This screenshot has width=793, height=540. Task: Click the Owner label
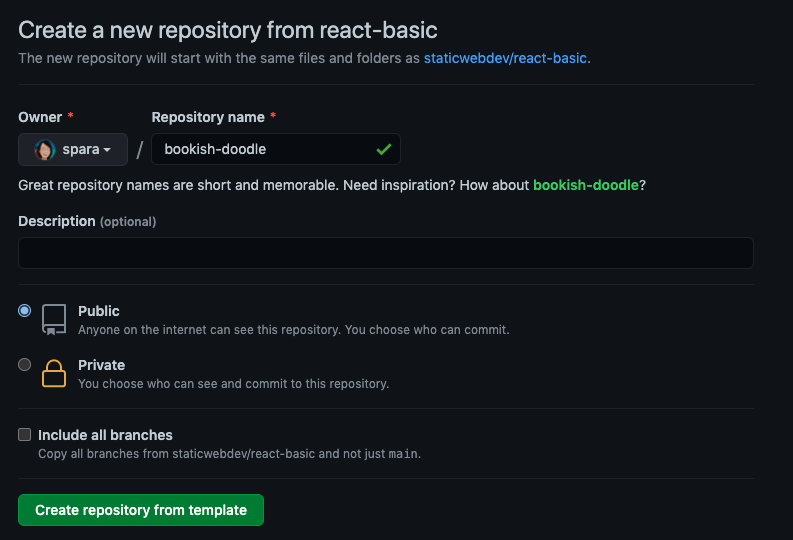point(40,117)
